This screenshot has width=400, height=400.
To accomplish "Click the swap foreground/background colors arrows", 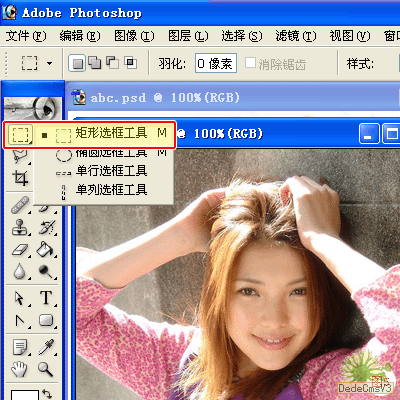I will [47, 393].
